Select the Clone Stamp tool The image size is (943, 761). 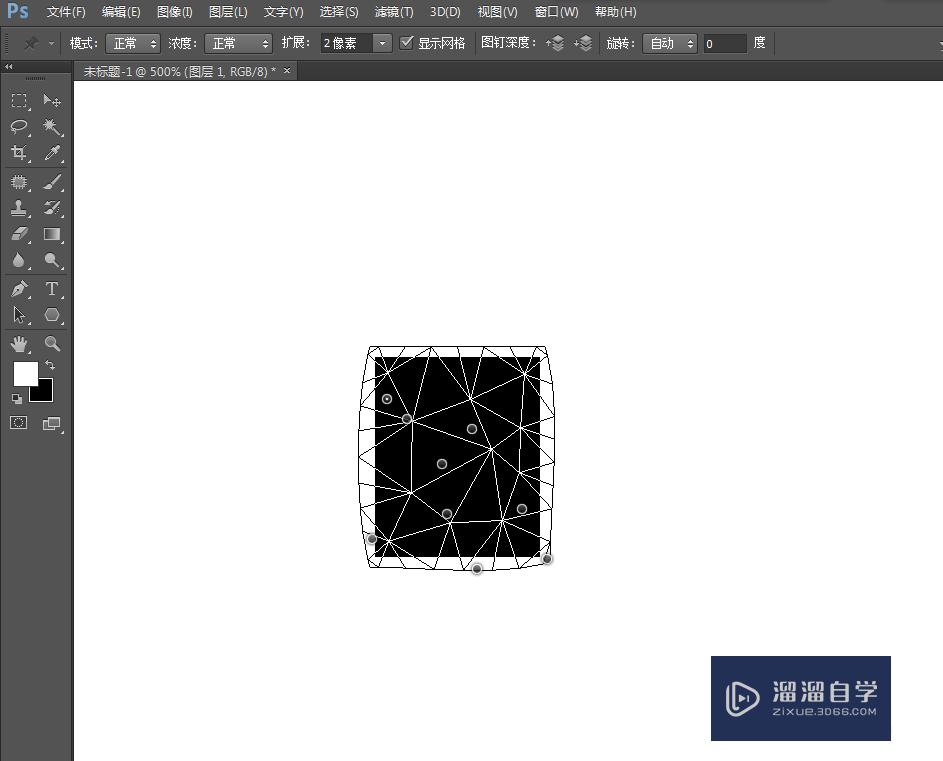(19, 208)
